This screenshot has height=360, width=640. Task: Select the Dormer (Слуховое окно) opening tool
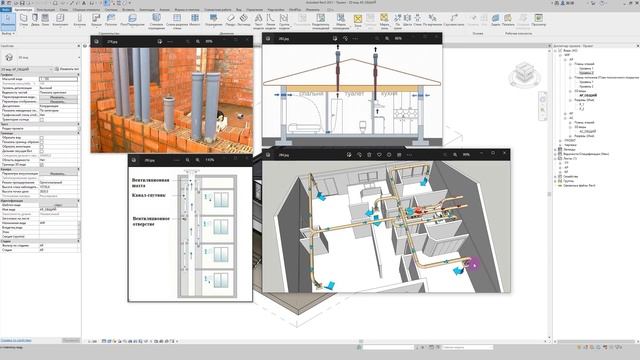click(x=453, y=20)
